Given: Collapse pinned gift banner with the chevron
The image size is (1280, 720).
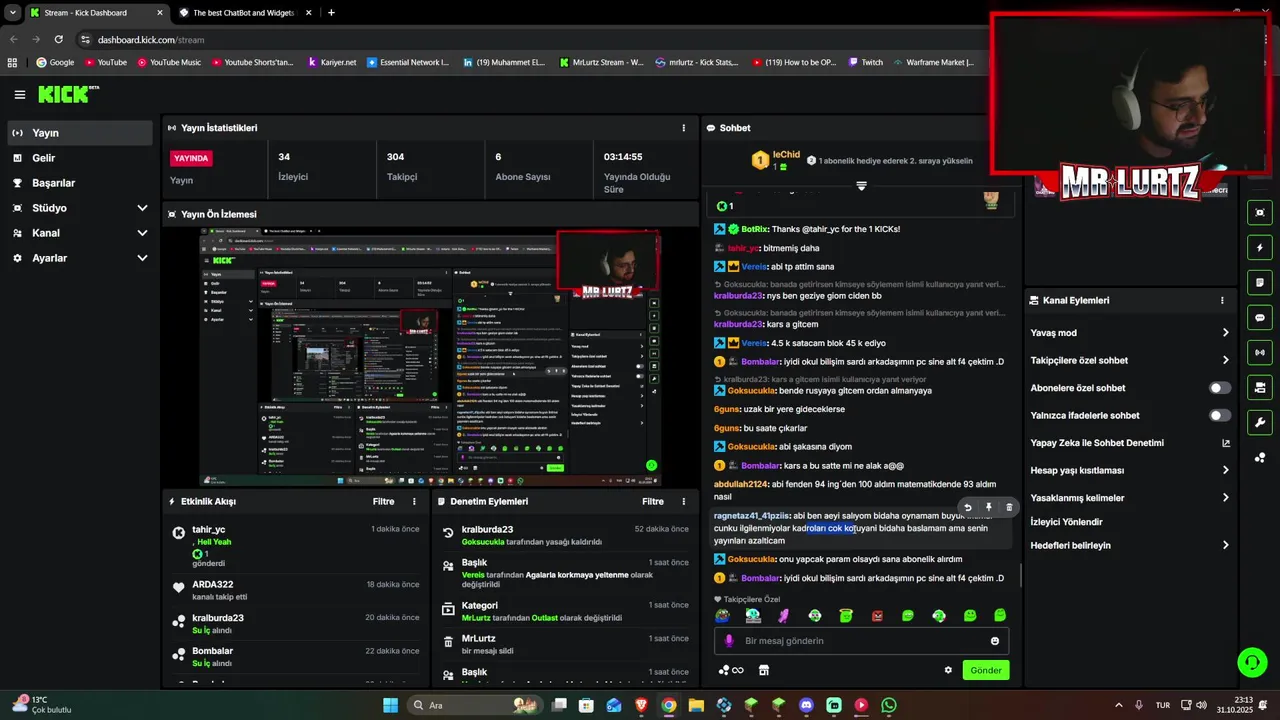Looking at the screenshot, I should [861, 186].
